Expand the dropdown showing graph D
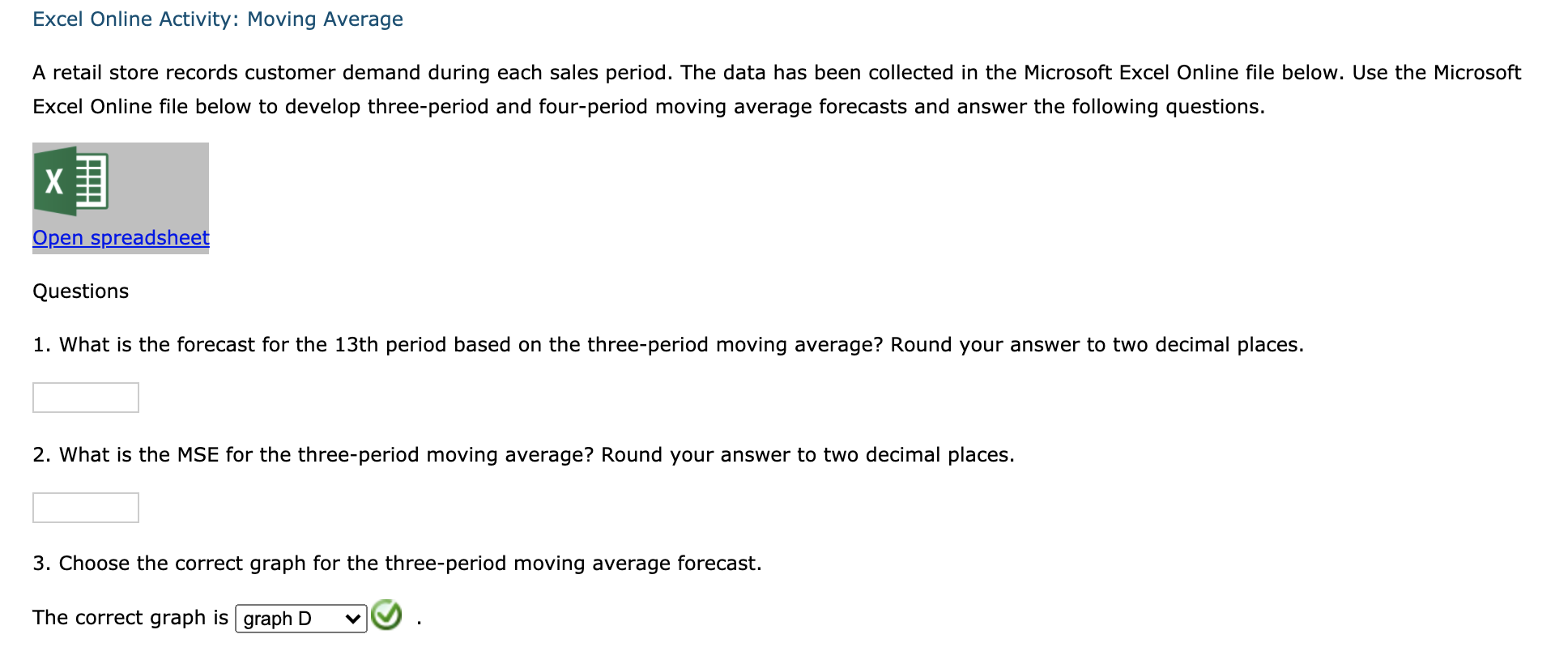This screenshot has height=664, width=1568. [x=300, y=618]
